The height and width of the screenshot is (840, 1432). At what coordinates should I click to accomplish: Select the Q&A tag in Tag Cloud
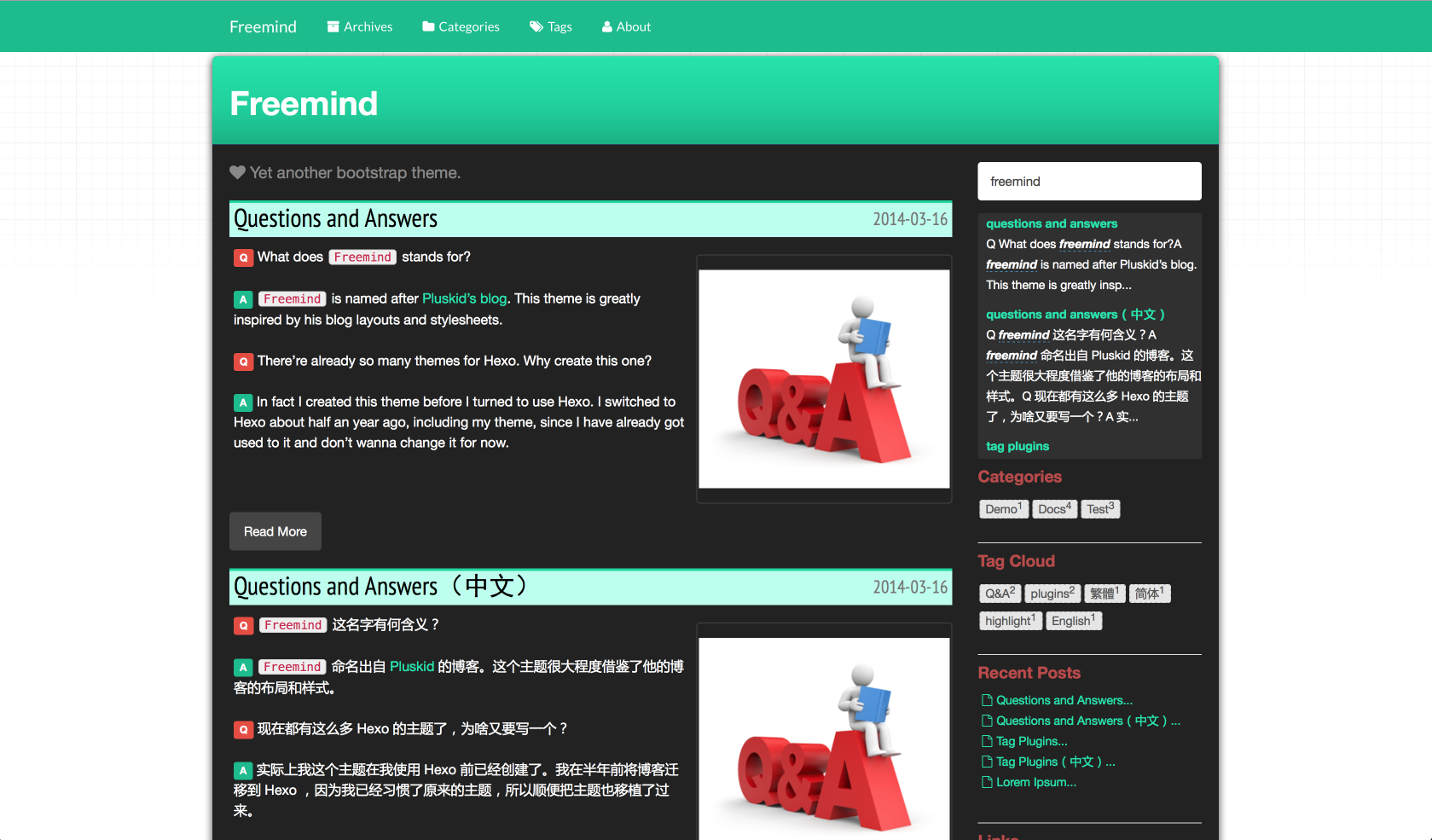pyautogui.click(x=1000, y=594)
